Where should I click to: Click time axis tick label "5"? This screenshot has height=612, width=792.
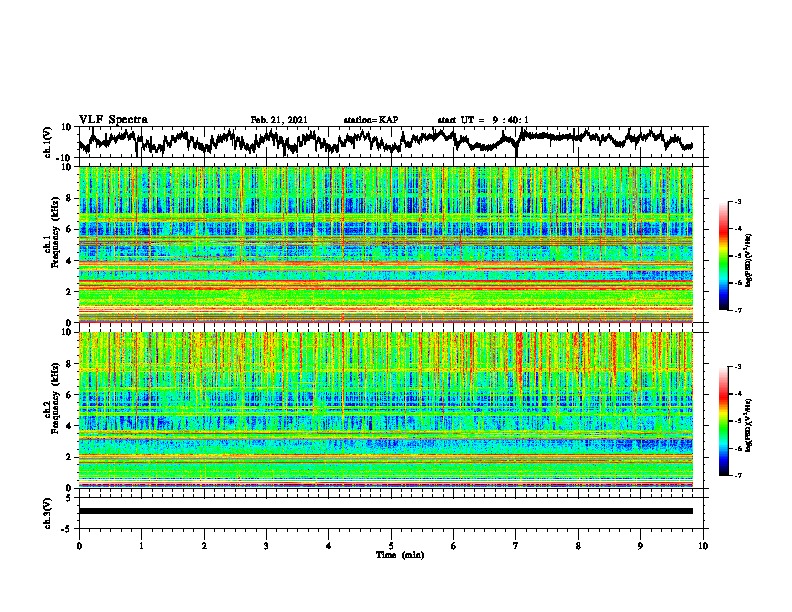(x=391, y=546)
